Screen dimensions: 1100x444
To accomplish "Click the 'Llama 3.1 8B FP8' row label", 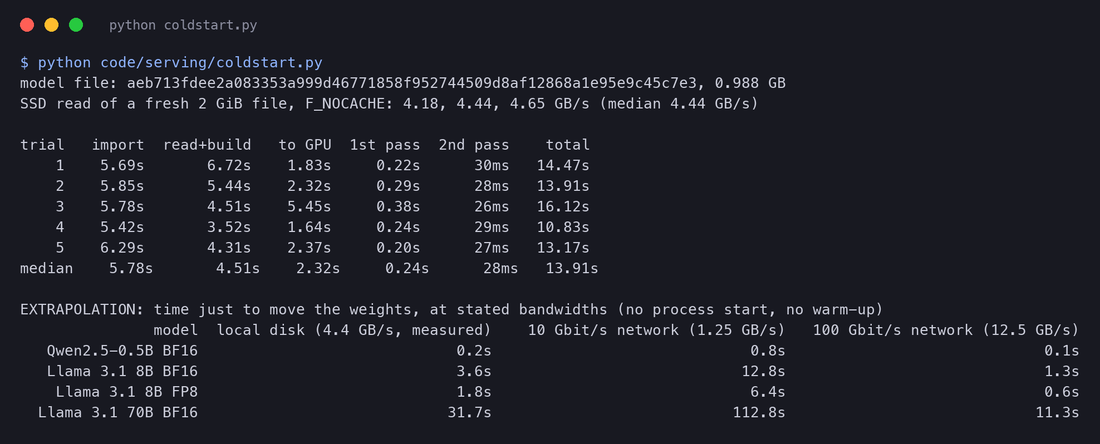I will (x=126, y=392).
